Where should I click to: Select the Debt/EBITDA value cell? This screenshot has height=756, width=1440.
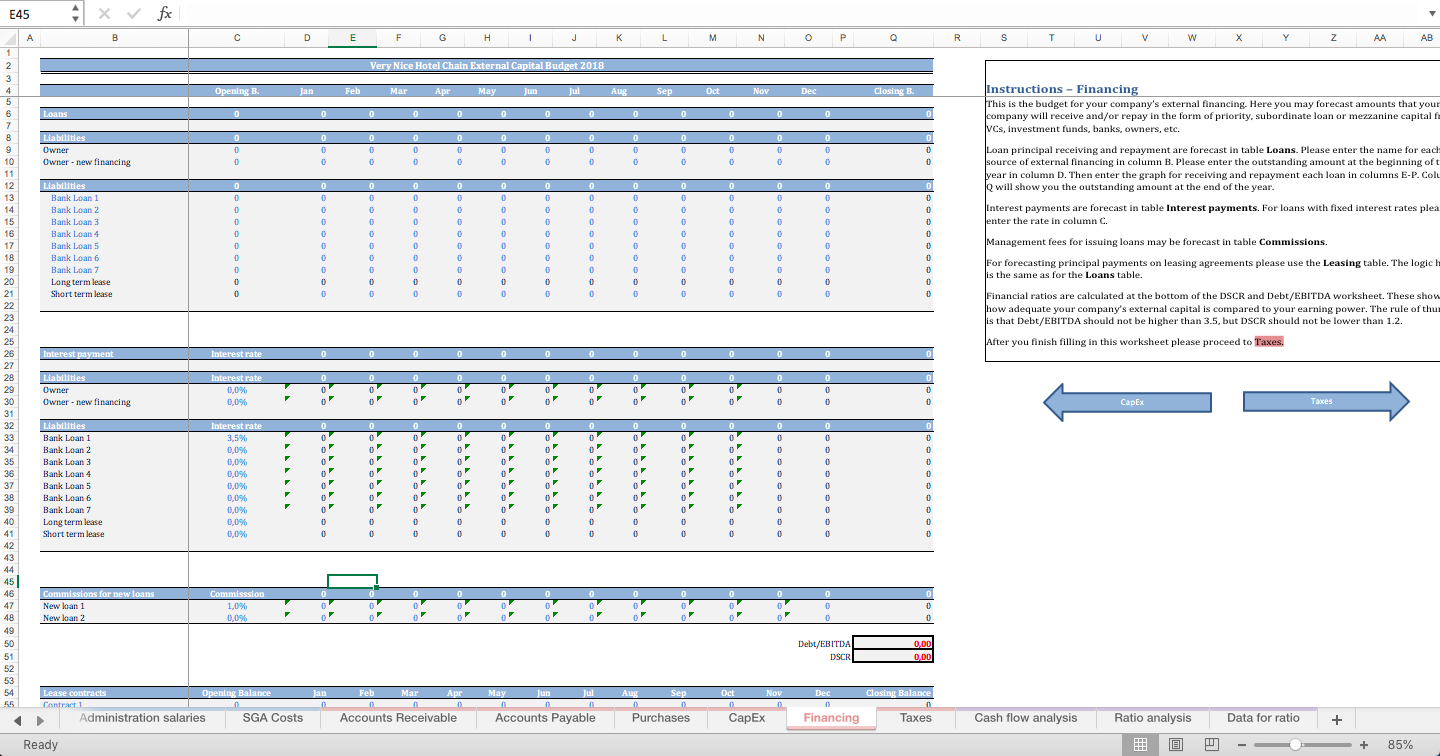(893, 644)
